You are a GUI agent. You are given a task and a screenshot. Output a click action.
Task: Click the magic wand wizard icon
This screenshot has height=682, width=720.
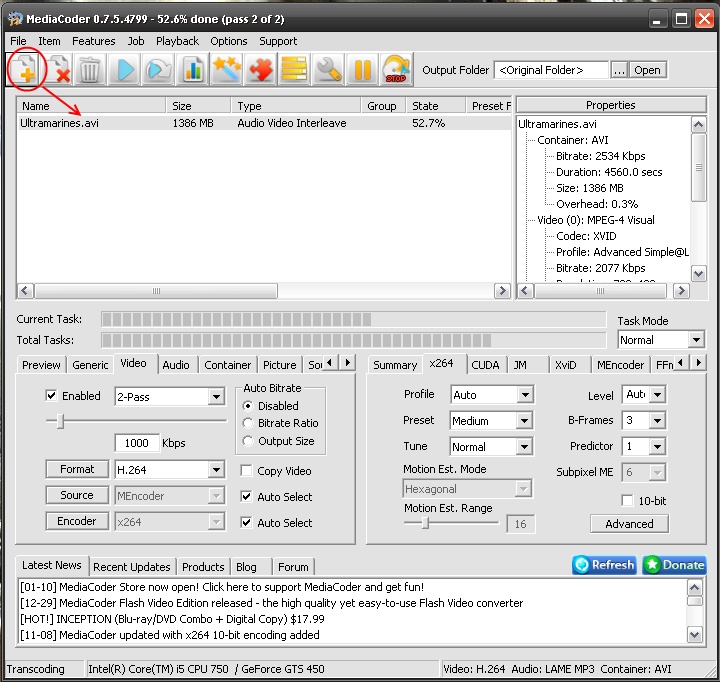point(226,70)
